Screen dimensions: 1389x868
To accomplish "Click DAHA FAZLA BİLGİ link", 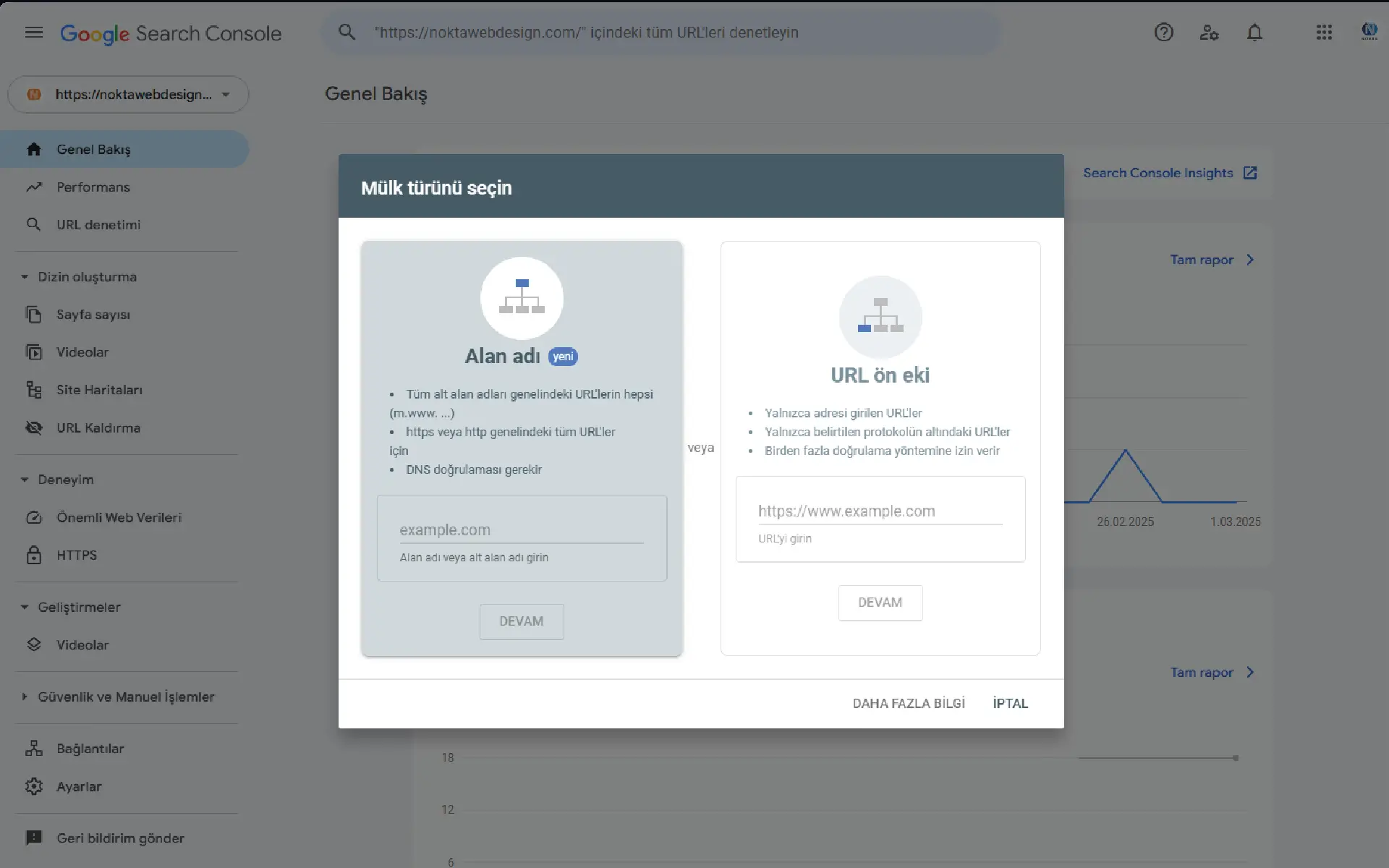I will point(909,703).
